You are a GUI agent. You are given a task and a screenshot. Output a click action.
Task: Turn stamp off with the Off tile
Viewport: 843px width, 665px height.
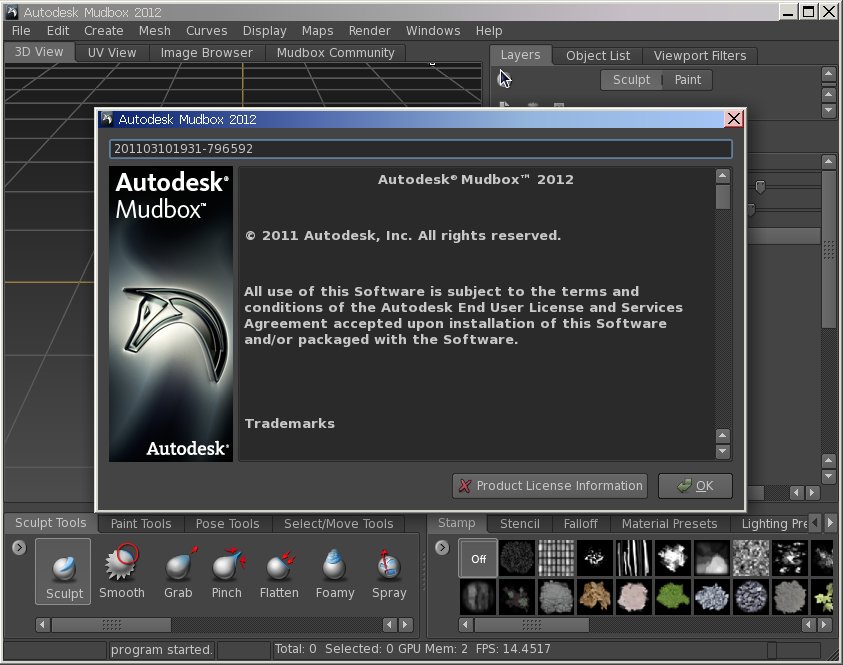(478, 559)
